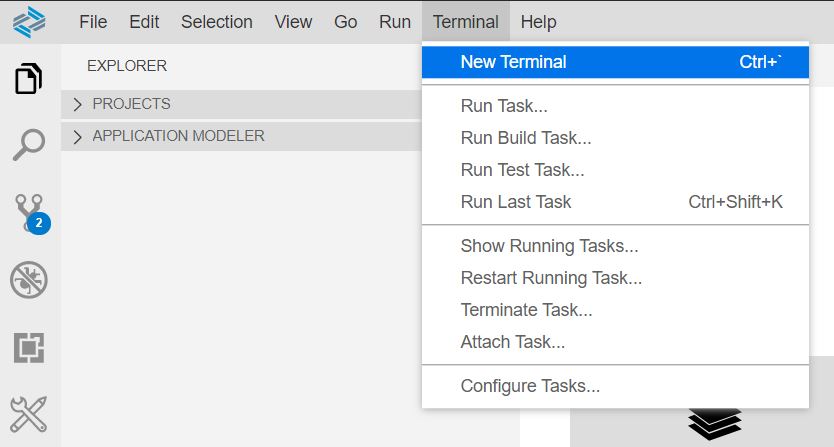834x447 pixels.
Task: Click the stacked layers icon at bottom
Action: click(x=715, y=424)
